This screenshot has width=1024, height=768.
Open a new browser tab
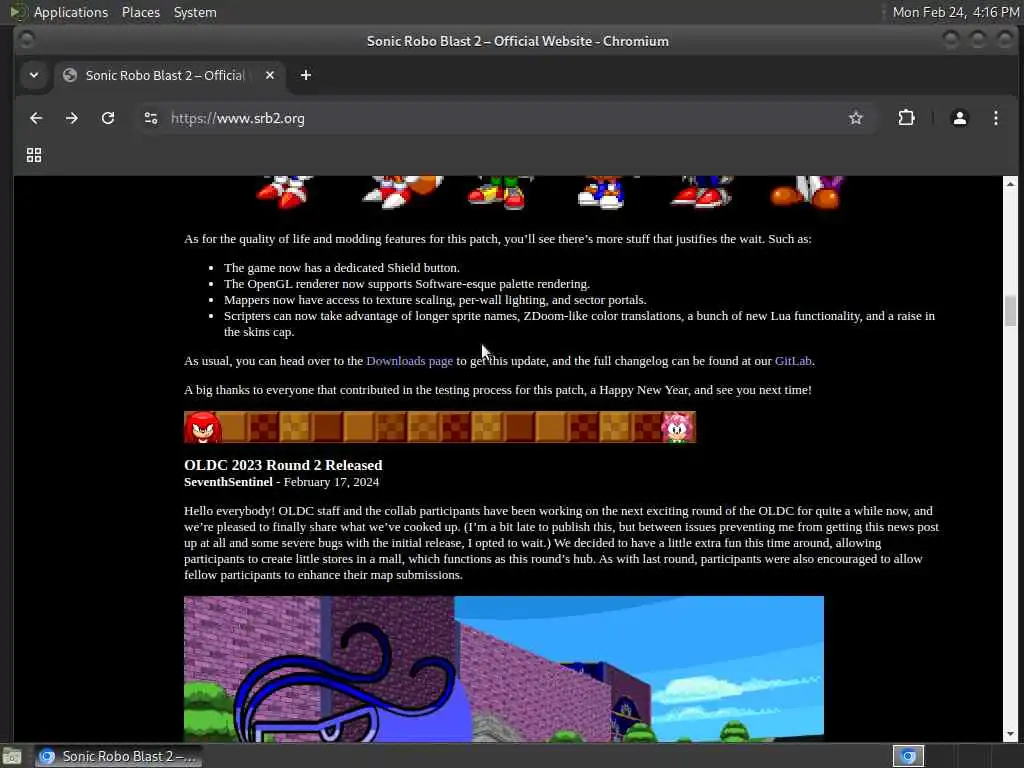(x=306, y=75)
